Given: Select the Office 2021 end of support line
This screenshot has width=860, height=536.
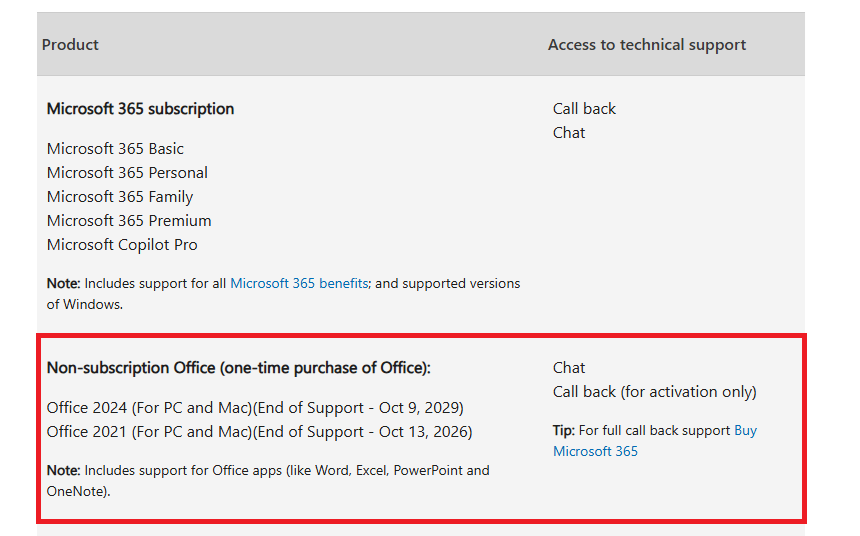Looking at the screenshot, I should point(259,432).
